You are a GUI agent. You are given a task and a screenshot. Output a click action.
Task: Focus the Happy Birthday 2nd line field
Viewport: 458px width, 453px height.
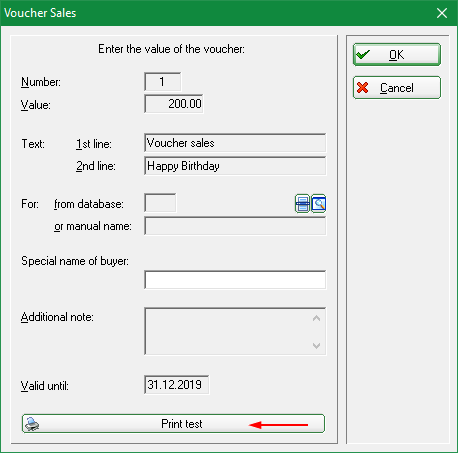pos(235,166)
